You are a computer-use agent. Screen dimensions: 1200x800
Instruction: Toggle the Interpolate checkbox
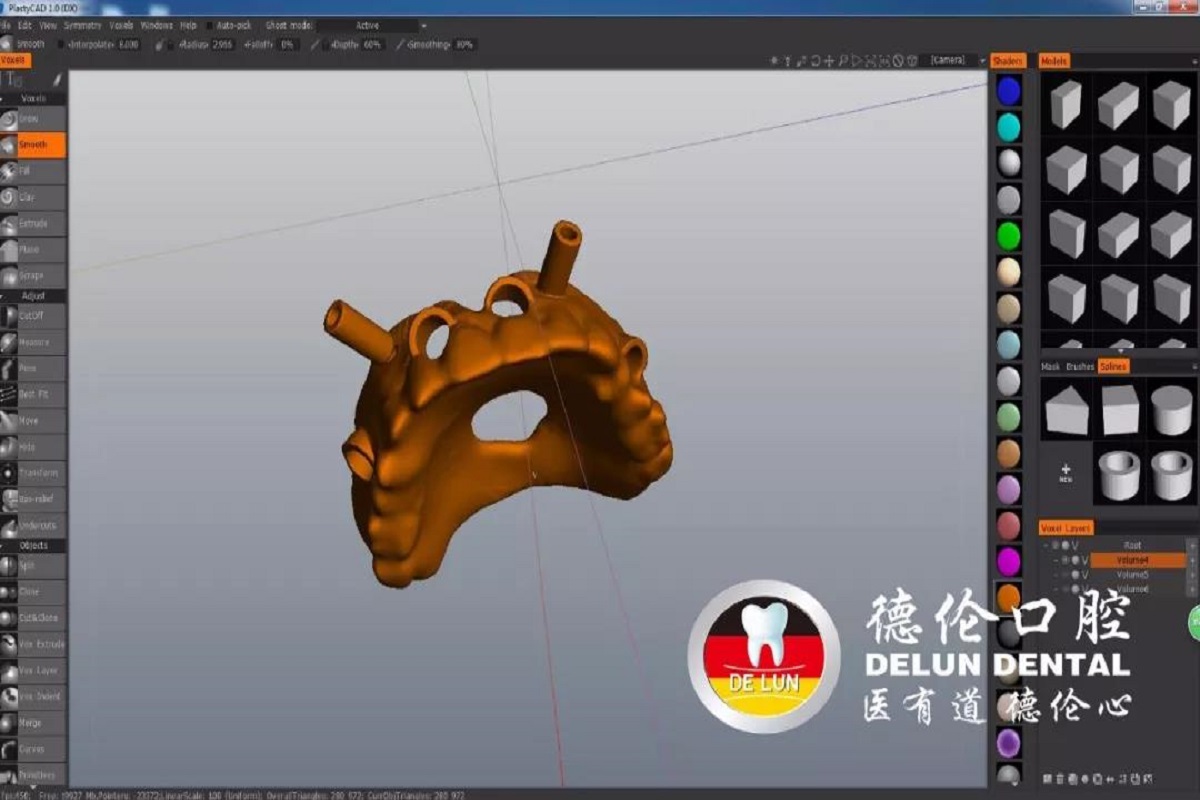click(63, 44)
